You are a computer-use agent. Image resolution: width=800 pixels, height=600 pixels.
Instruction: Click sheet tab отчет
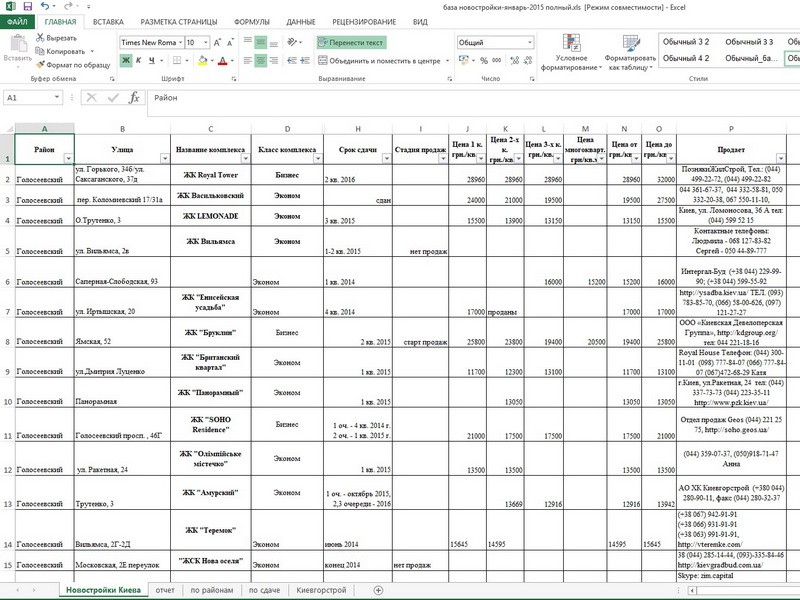tap(165, 590)
